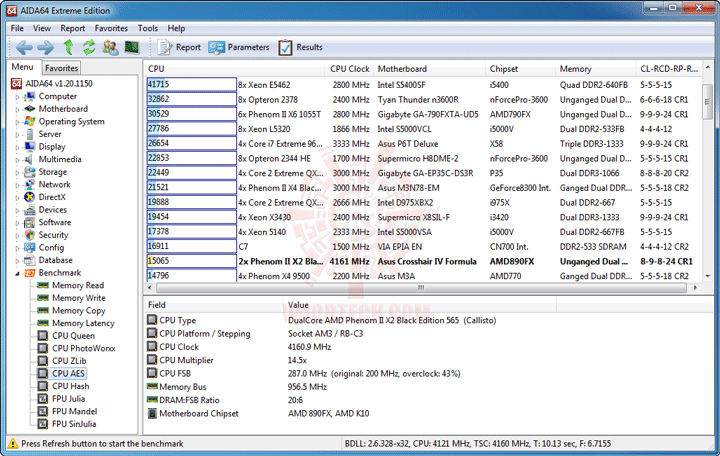720x456 pixels.
Task: Select the 6x Phenom II X6 1055T row
Action: (x=423, y=114)
